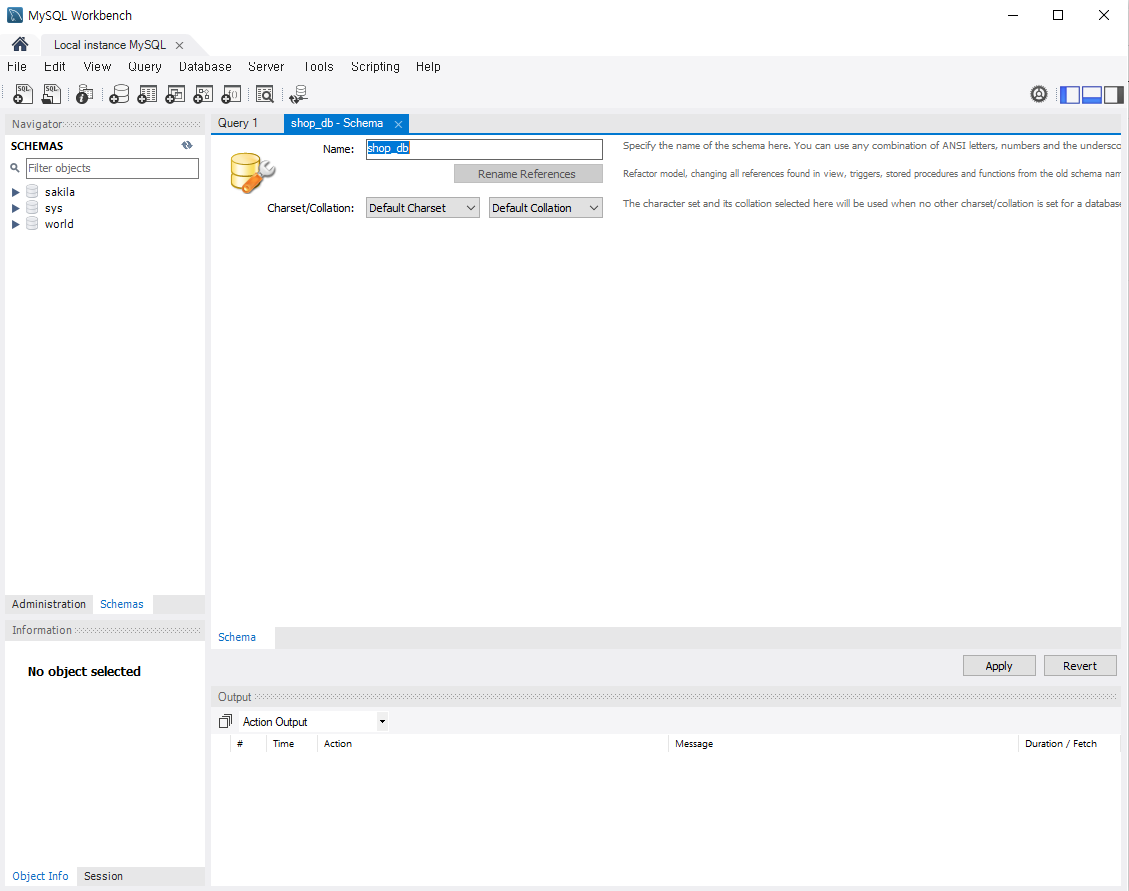This screenshot has height=891, width=1129.
Task: Open the Server menu
Action: click(x=266, y=66)
